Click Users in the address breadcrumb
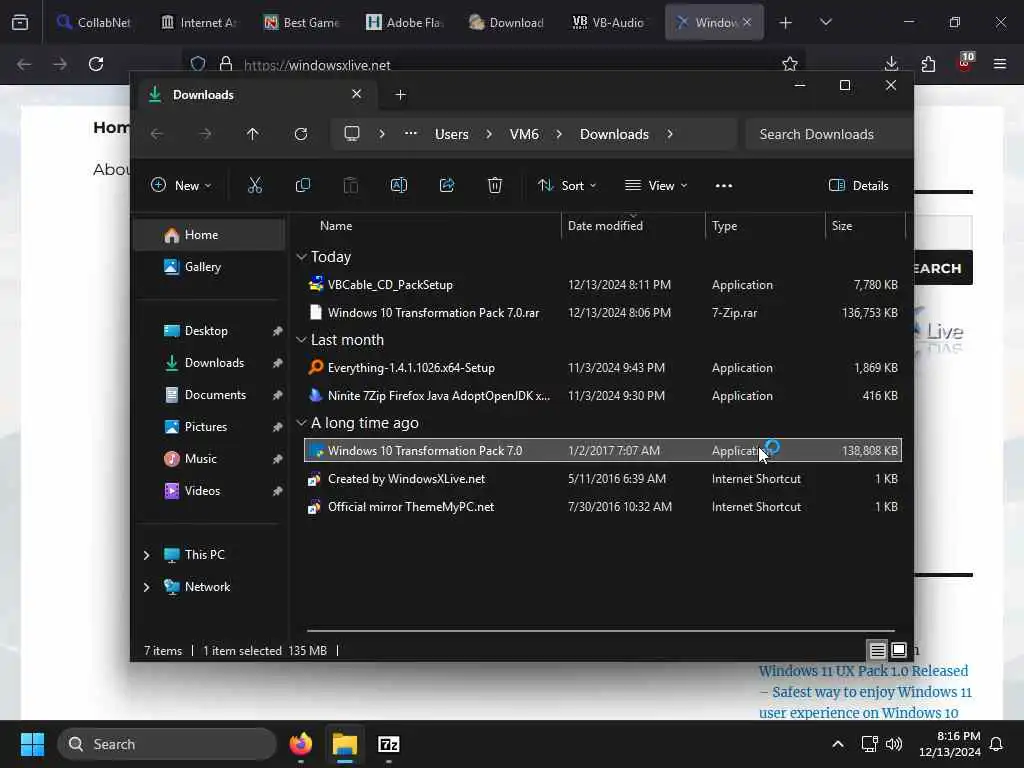This screenshot has width=1024, height=768. [451, 134]
